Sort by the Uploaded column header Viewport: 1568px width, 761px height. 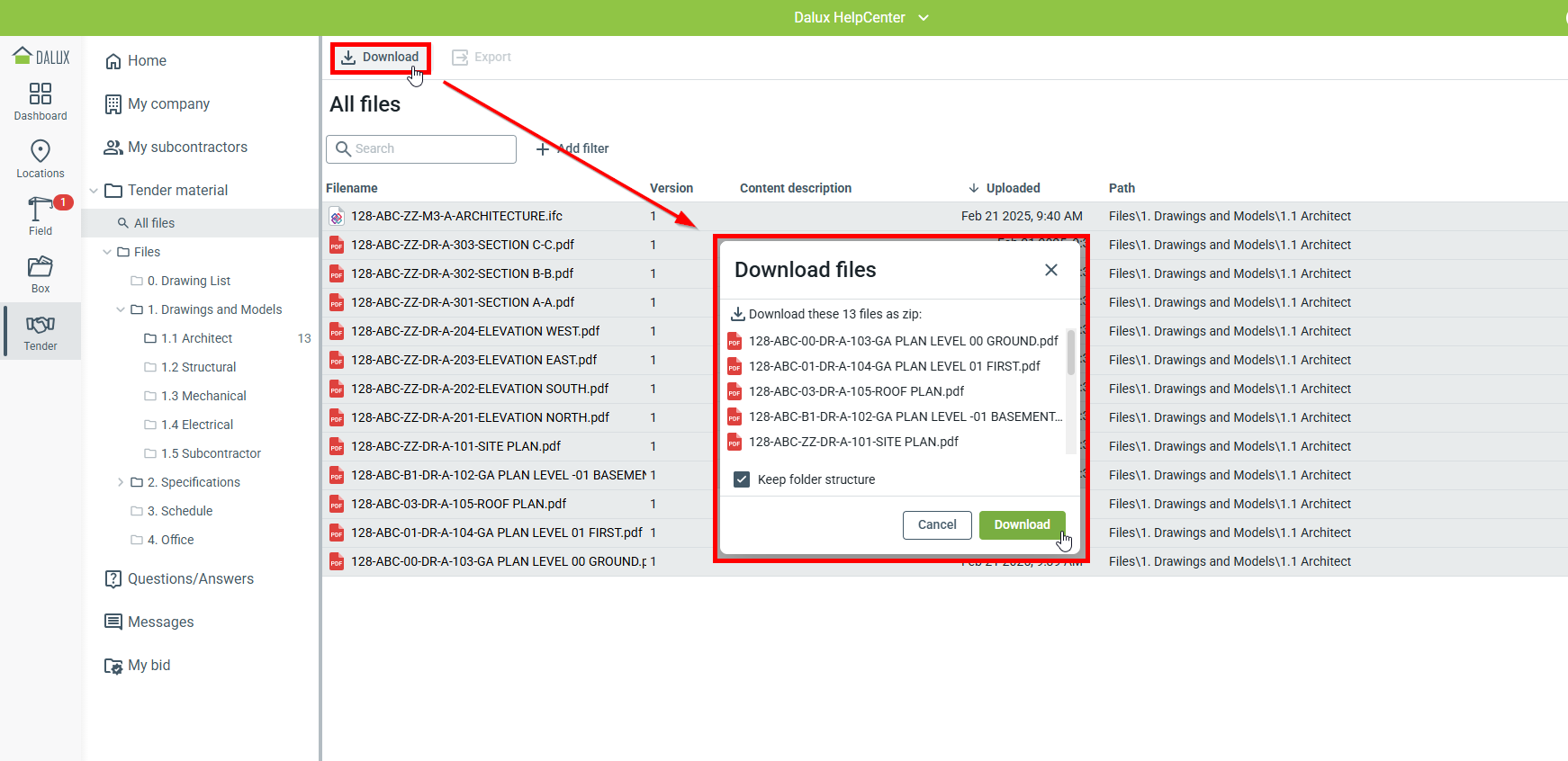pyautogui.click(x=1012, y=188)
